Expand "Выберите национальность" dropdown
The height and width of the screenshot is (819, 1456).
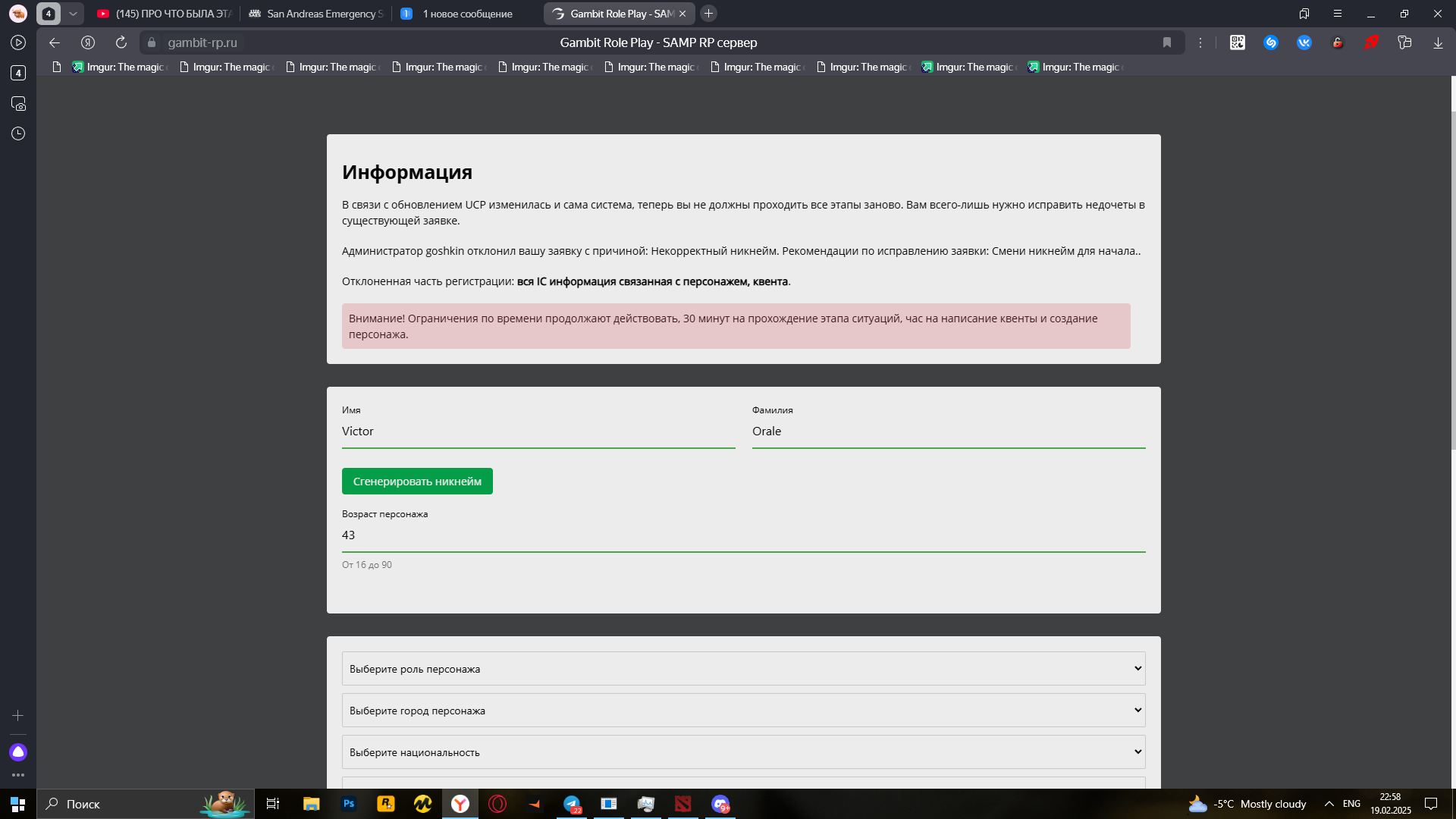tap(743, 752)
